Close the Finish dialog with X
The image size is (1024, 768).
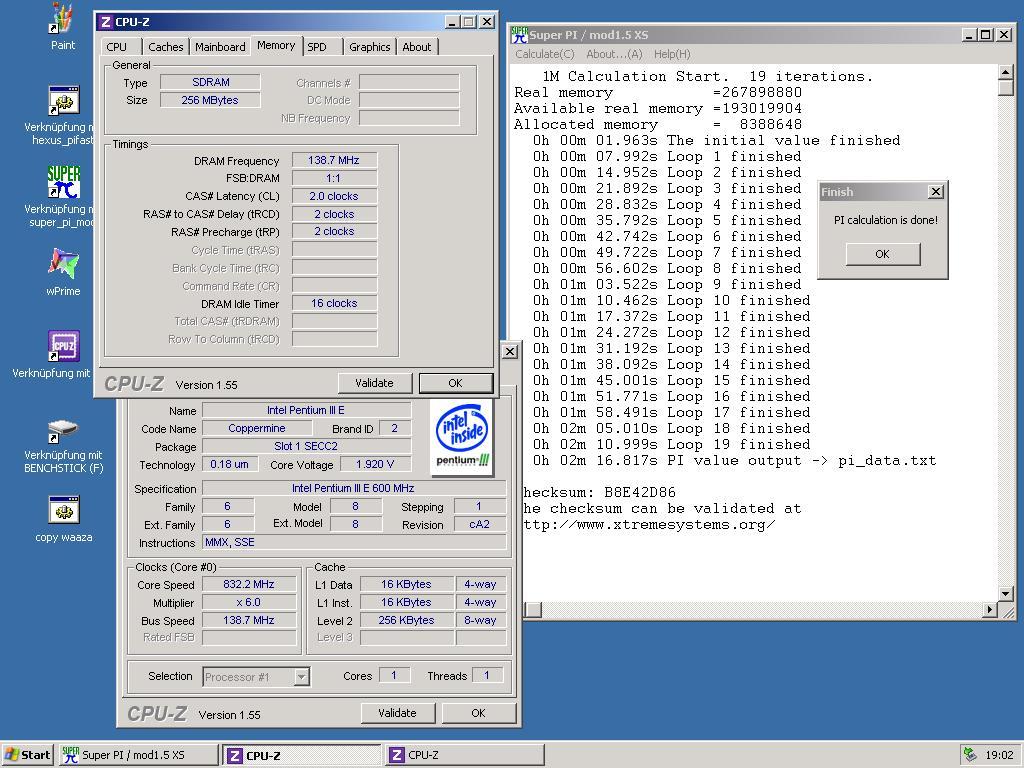[936, 191]
